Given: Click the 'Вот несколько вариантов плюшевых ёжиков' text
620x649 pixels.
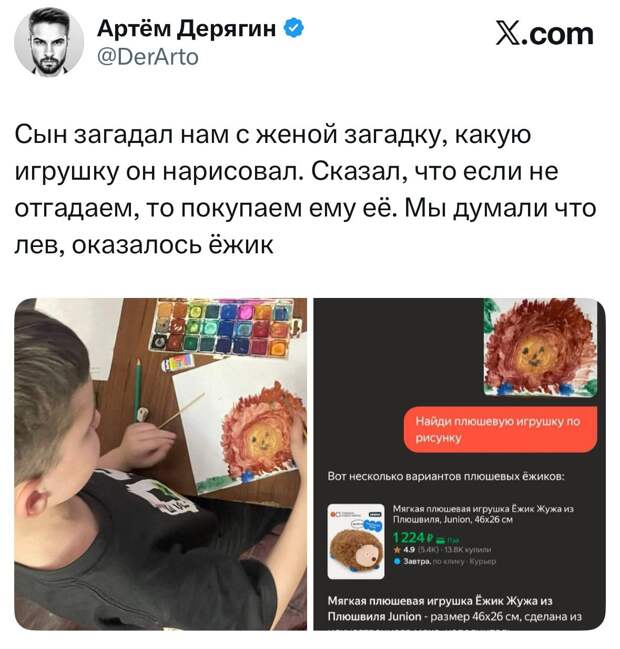Looking at the screenshot, I should (446, 476).
